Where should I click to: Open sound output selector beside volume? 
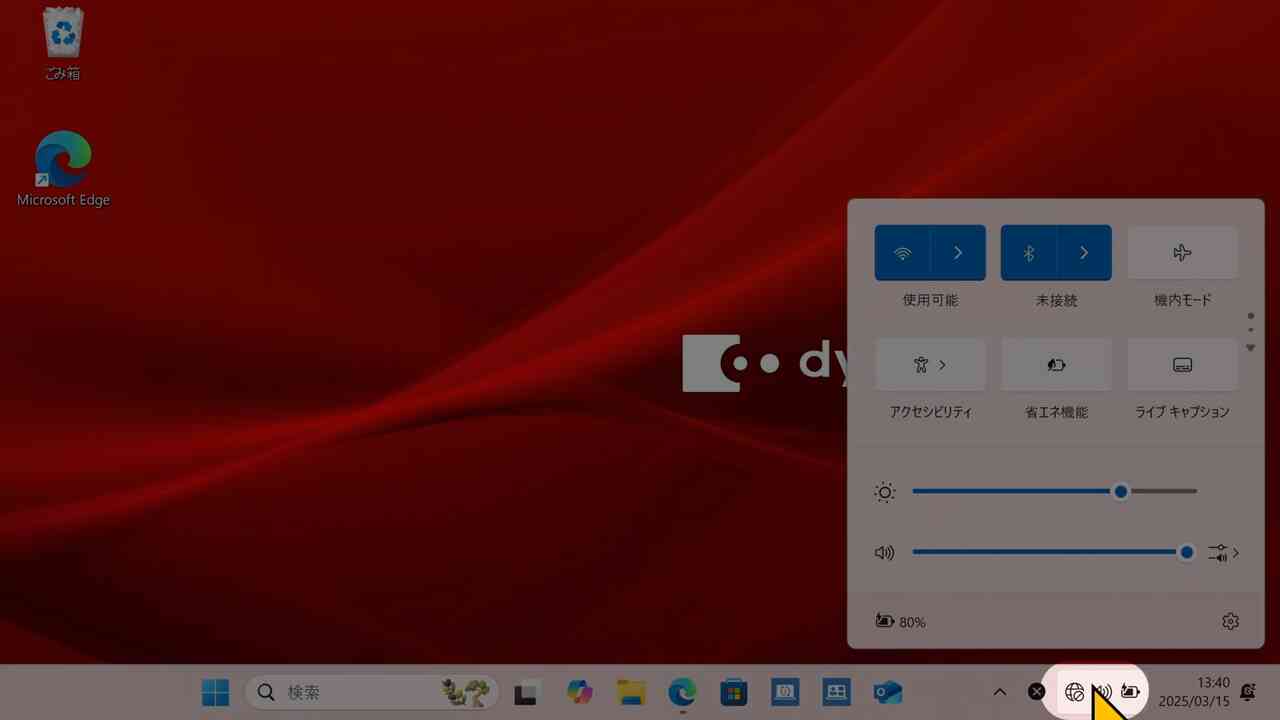[x=1223, y=553]
